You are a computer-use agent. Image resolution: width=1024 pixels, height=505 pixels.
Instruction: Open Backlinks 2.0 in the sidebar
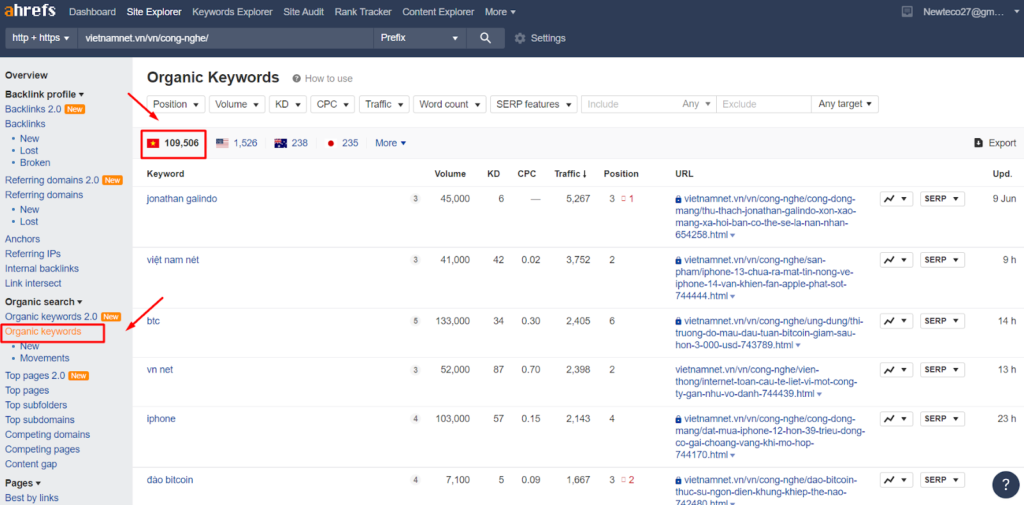coord(33,109)
